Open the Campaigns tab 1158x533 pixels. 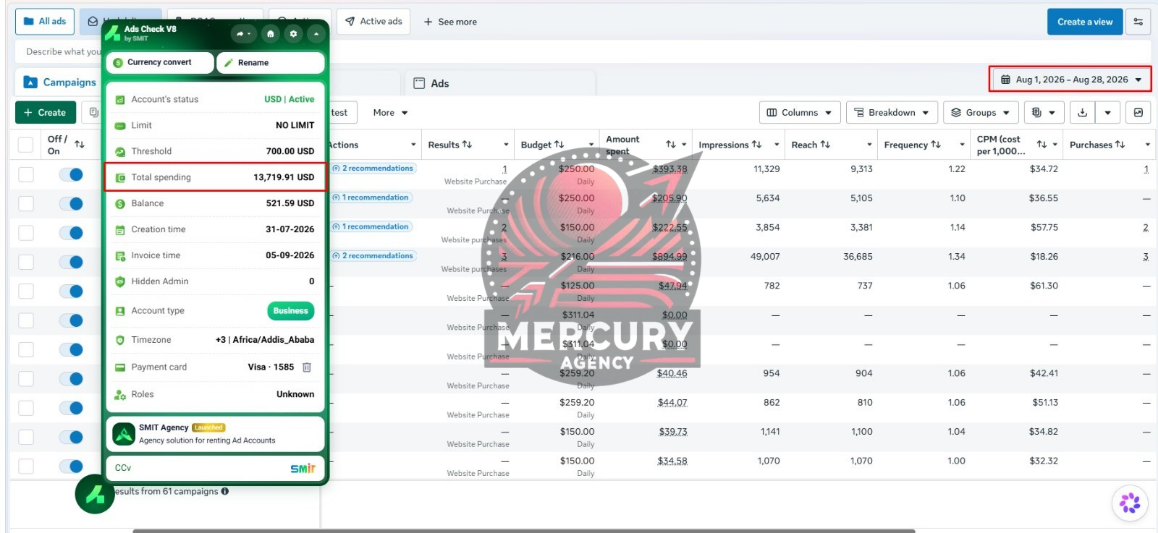click(60, 82)
